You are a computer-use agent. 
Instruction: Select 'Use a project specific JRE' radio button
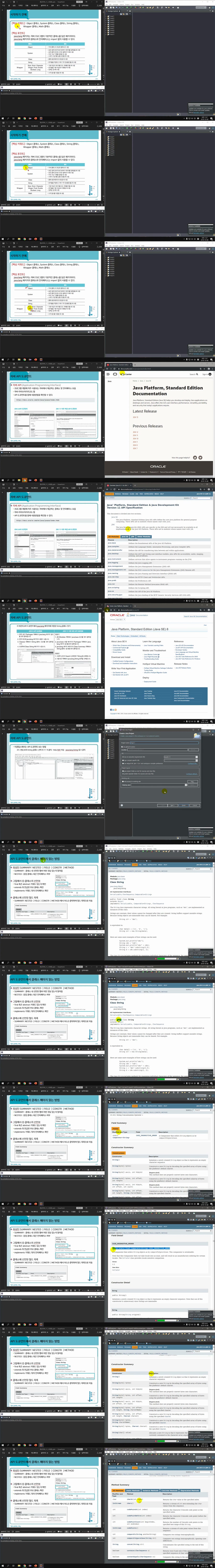click(123, 760)
